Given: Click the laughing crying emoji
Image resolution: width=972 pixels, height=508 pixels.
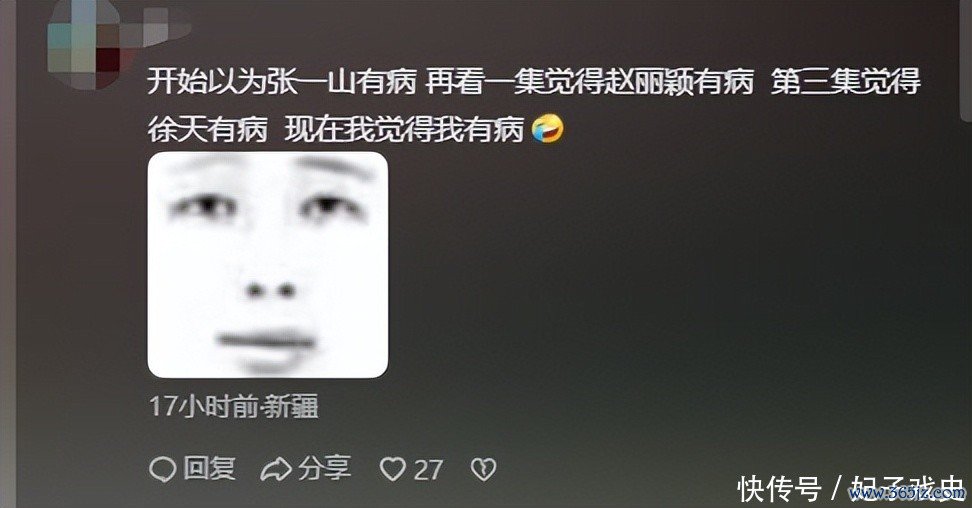Looking at the screenshot, I should tap(548, 129).
